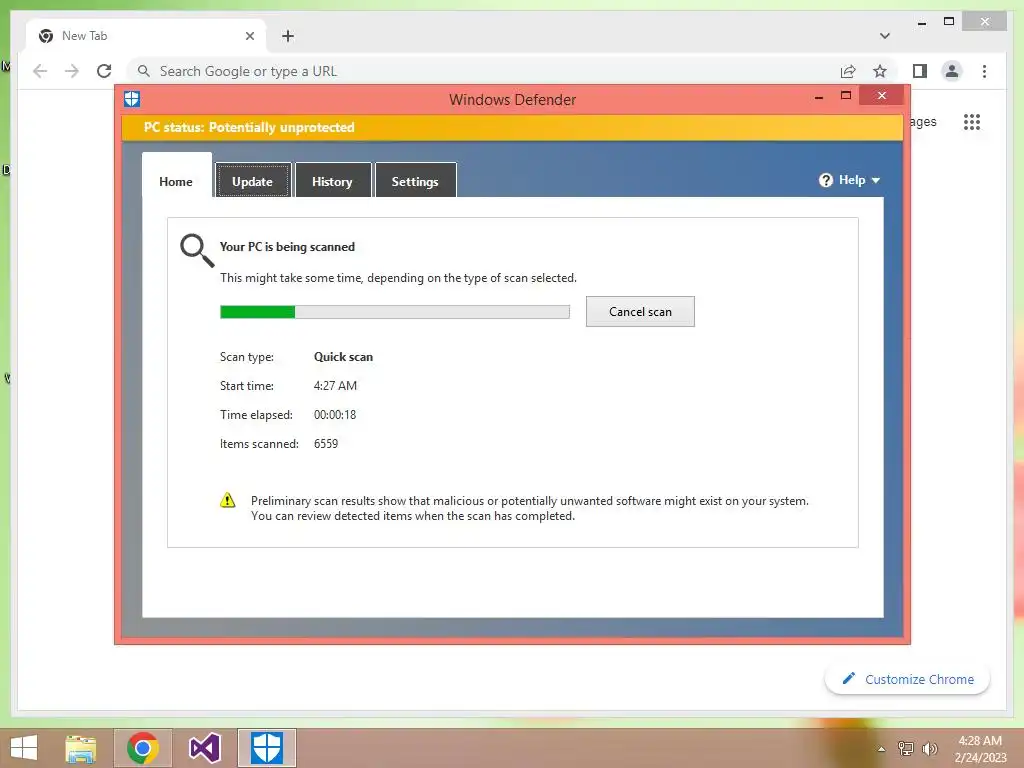
Task: Click the scan progress bar
Action: click(394, 312)
